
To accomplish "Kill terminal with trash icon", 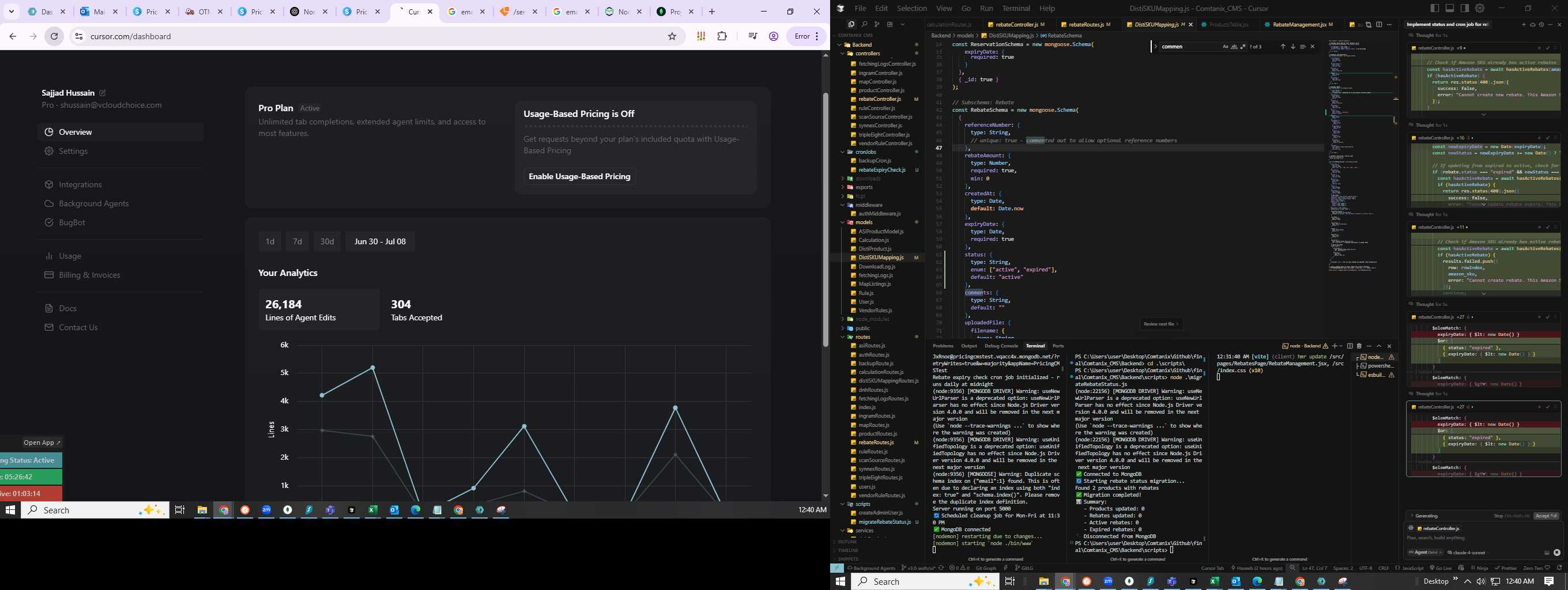I will tap(1359, 346).
